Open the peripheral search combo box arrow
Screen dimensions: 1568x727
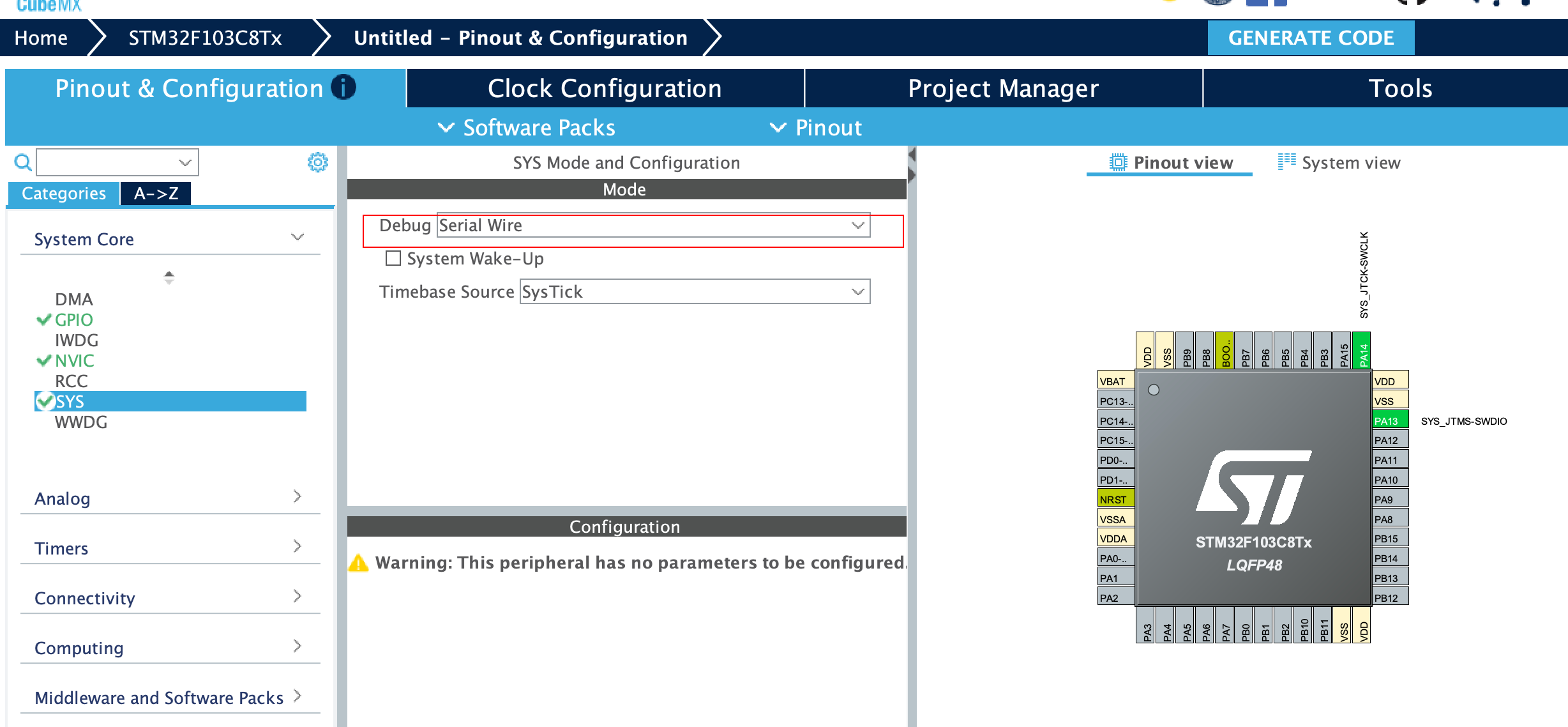coord(185,162)
